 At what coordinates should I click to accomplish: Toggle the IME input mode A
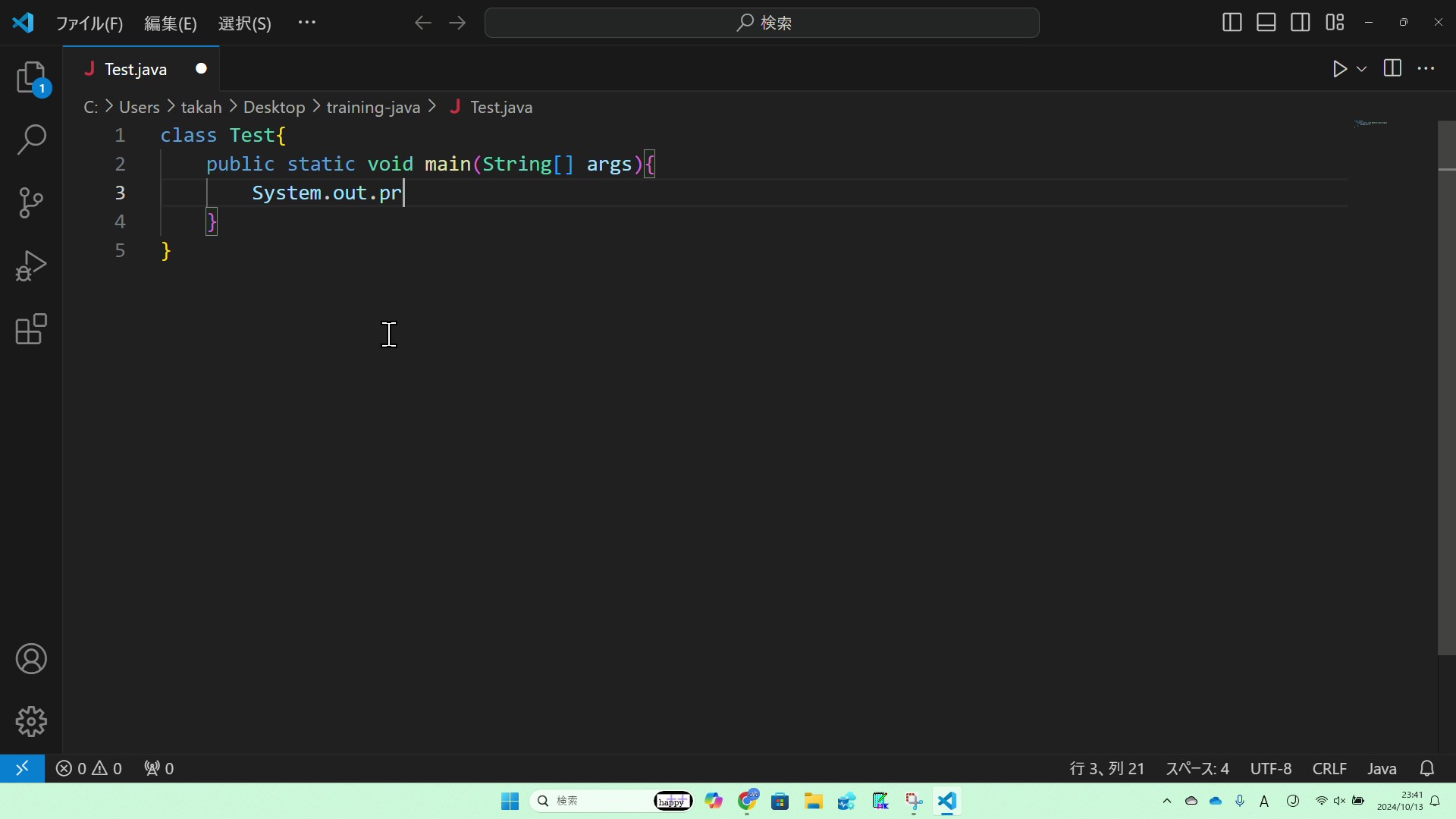pos(1264,801)
